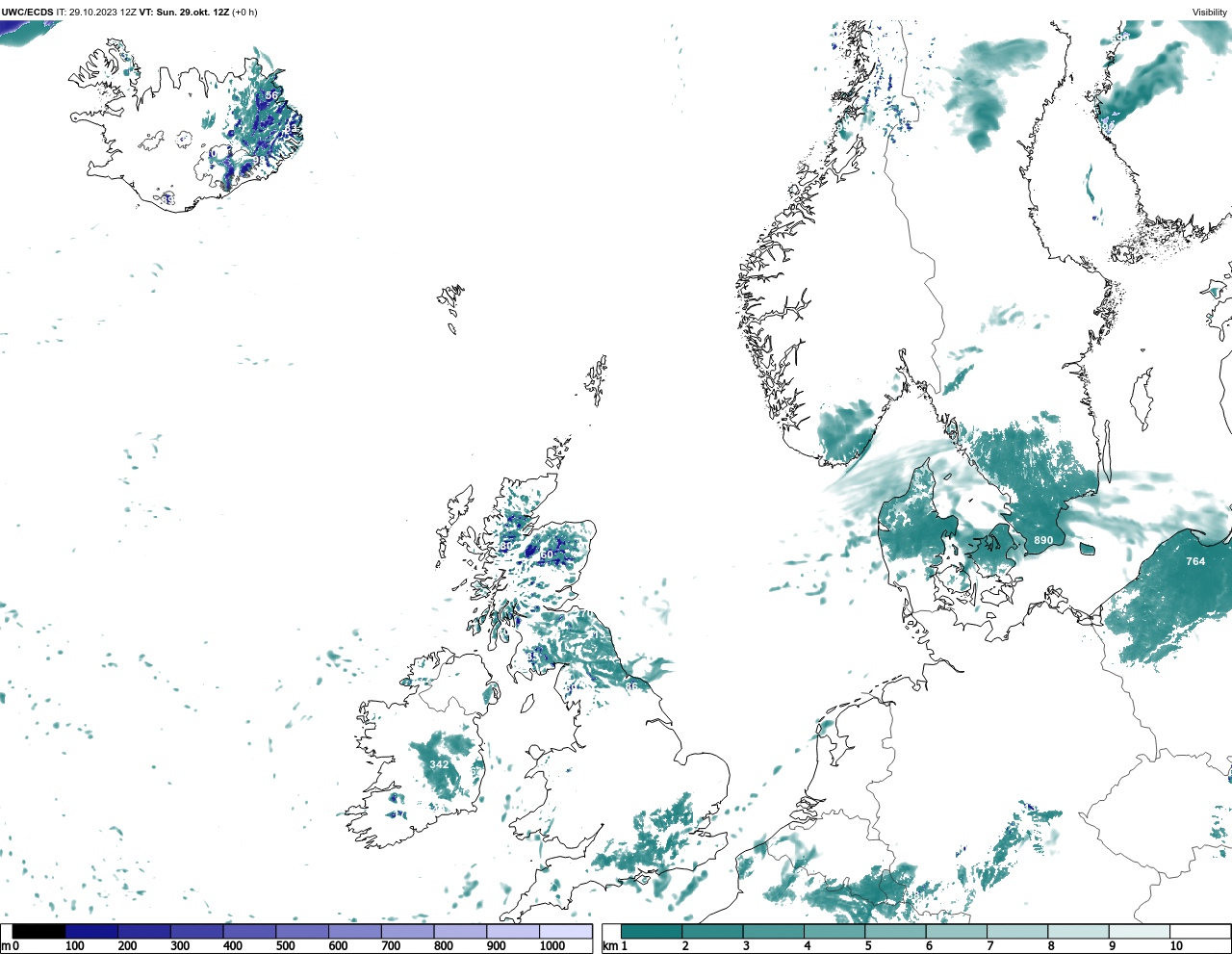Viewport: 1232px width, 954px height.
Task: Select the '1000' tick label in metre legend
Action: tap(552, 946)
